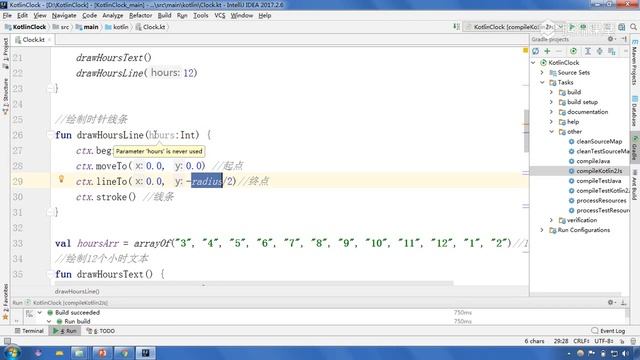Open the Database side panel

click(635, 111)
